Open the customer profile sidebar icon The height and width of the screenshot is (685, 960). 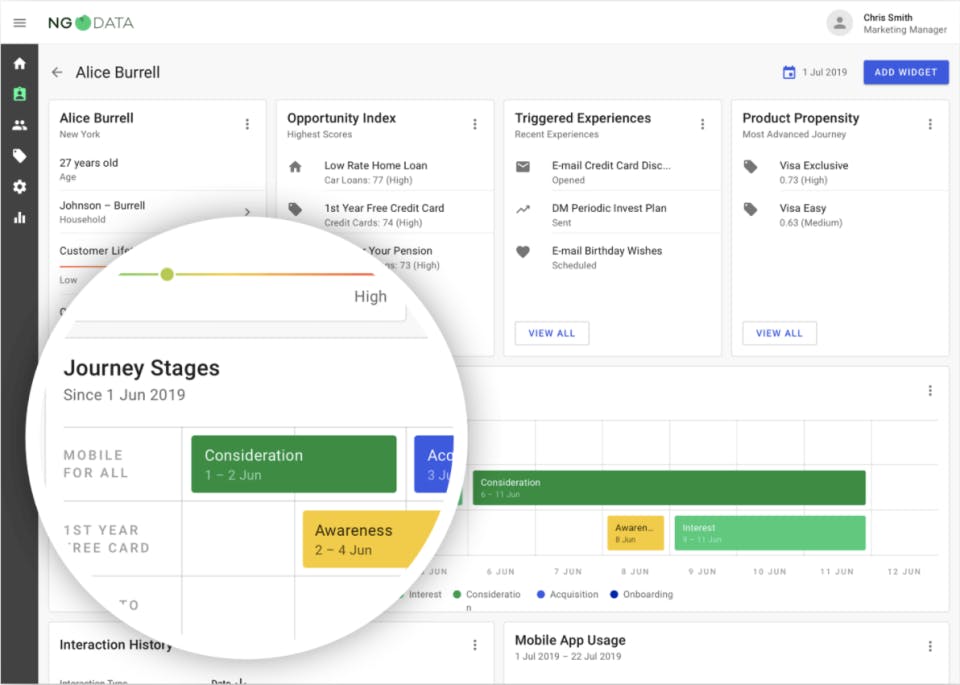tap(19, 94)
